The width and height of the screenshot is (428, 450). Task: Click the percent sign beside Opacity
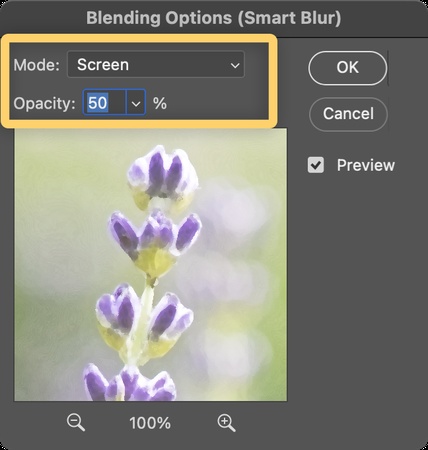pyautogui.click(x=160, y=104)
